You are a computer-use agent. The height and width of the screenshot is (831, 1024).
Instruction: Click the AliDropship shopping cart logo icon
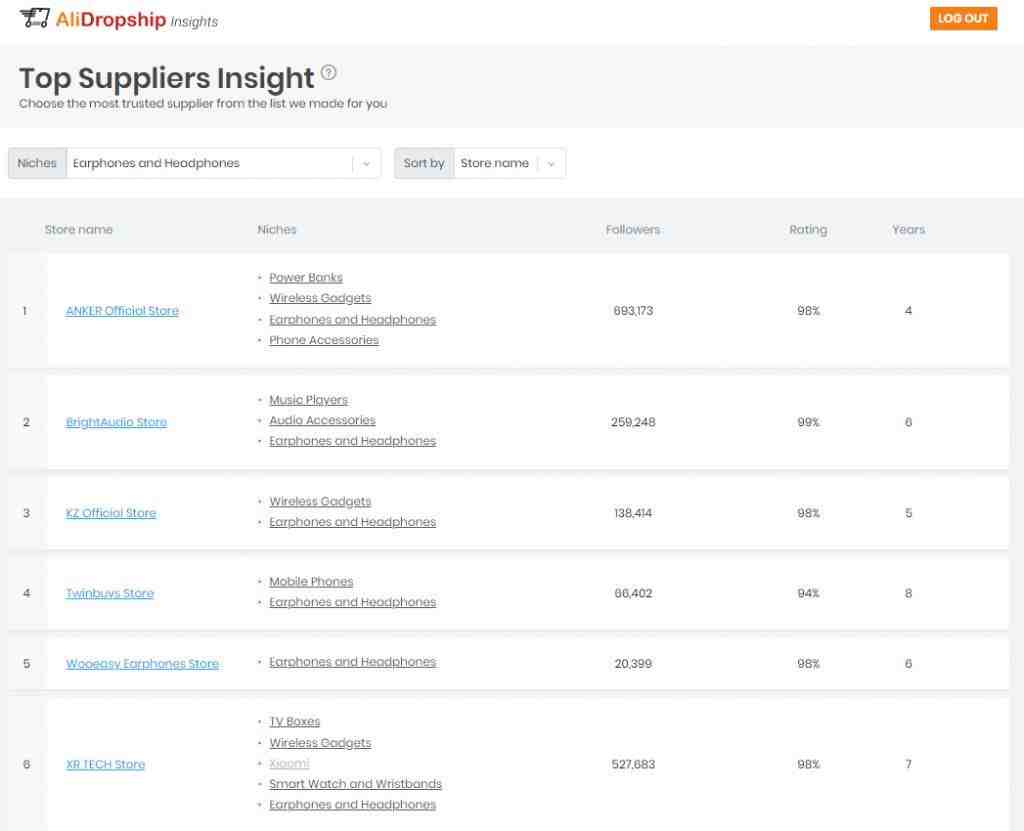[x=35, y=18]
